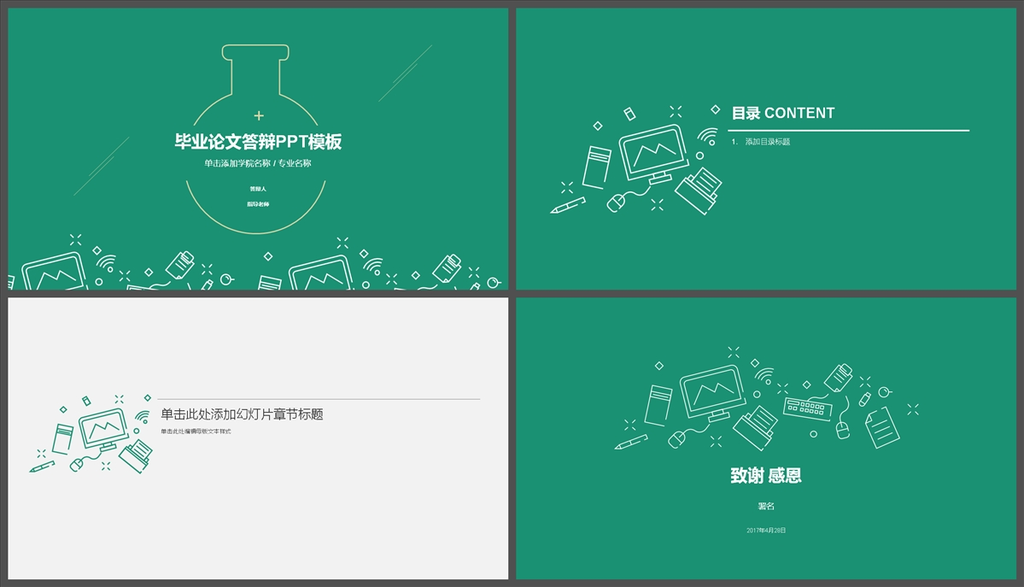Open the 致谢 感恩 slide thumbnail
The image size is (1024, 587).
pyautogui.click(x=766, y=438)
